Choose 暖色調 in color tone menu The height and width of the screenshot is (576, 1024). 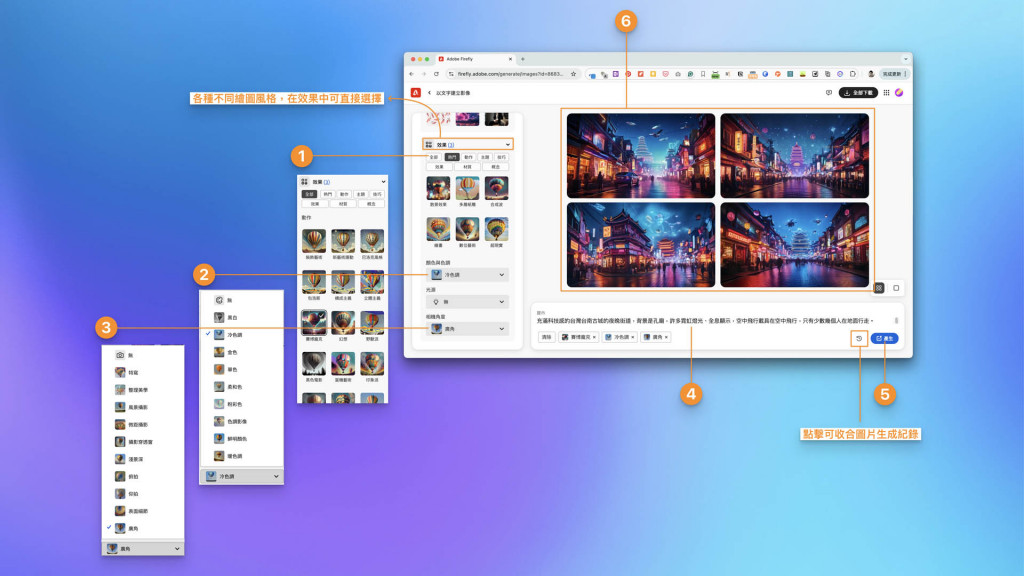(x=241, y=456)
